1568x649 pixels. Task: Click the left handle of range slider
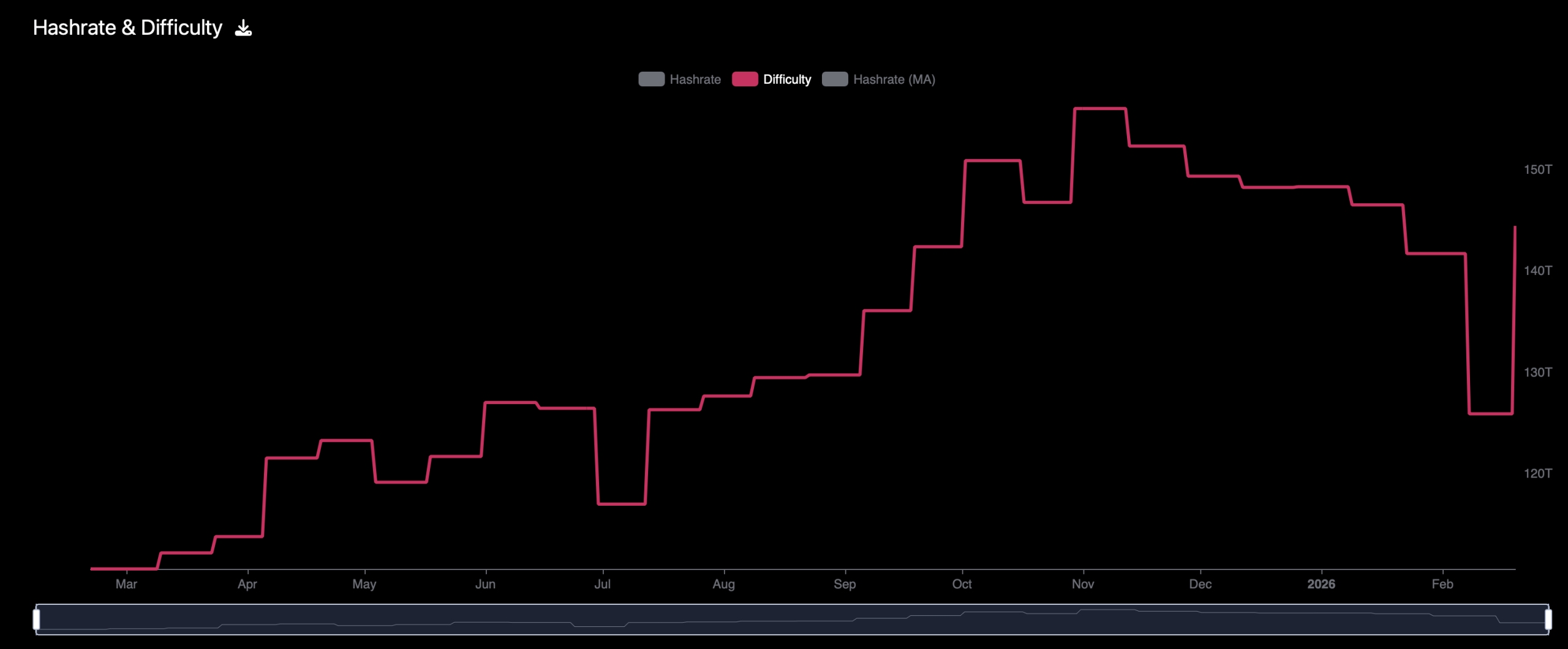coord(37,619)
